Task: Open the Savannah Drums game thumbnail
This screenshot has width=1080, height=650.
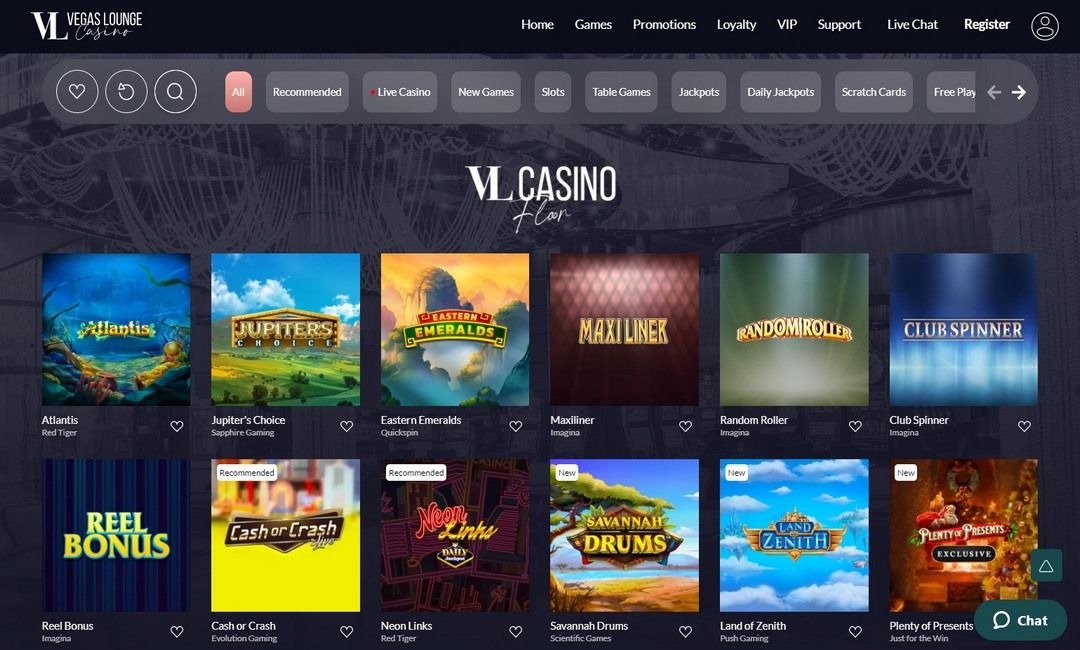Action: [x=624, y=535]
